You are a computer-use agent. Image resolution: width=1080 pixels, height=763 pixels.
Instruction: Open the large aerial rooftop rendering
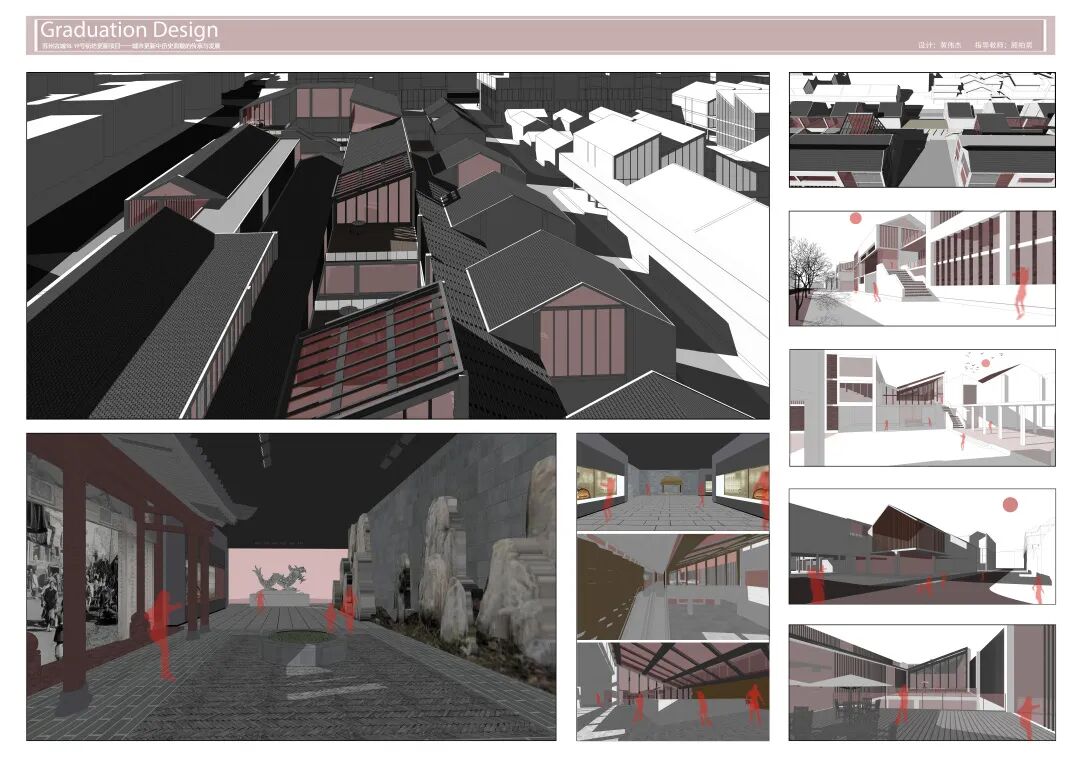click(x=398, y=246)
